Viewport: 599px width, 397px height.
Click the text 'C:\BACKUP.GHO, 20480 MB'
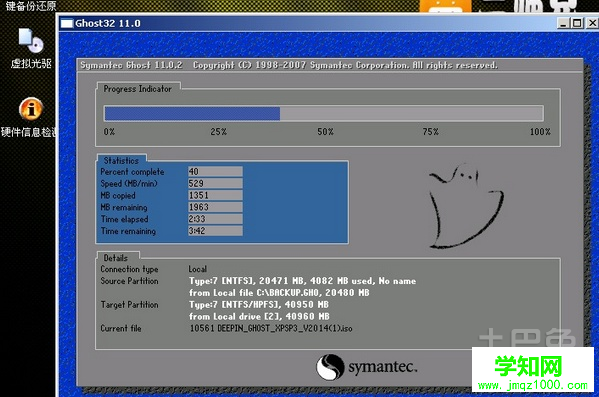[x=313, y=293]
